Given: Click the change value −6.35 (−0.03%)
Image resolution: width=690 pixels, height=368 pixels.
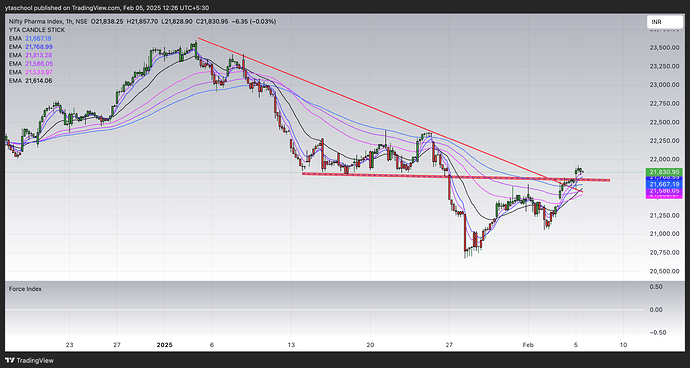Looking at the screenshot, I should click(x=254, y=21).
